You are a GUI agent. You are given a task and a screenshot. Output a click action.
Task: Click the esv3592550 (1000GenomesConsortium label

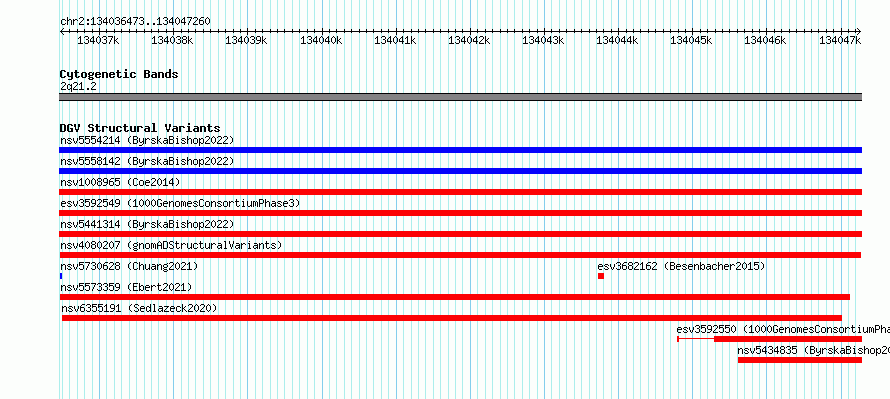coord(783,329)
